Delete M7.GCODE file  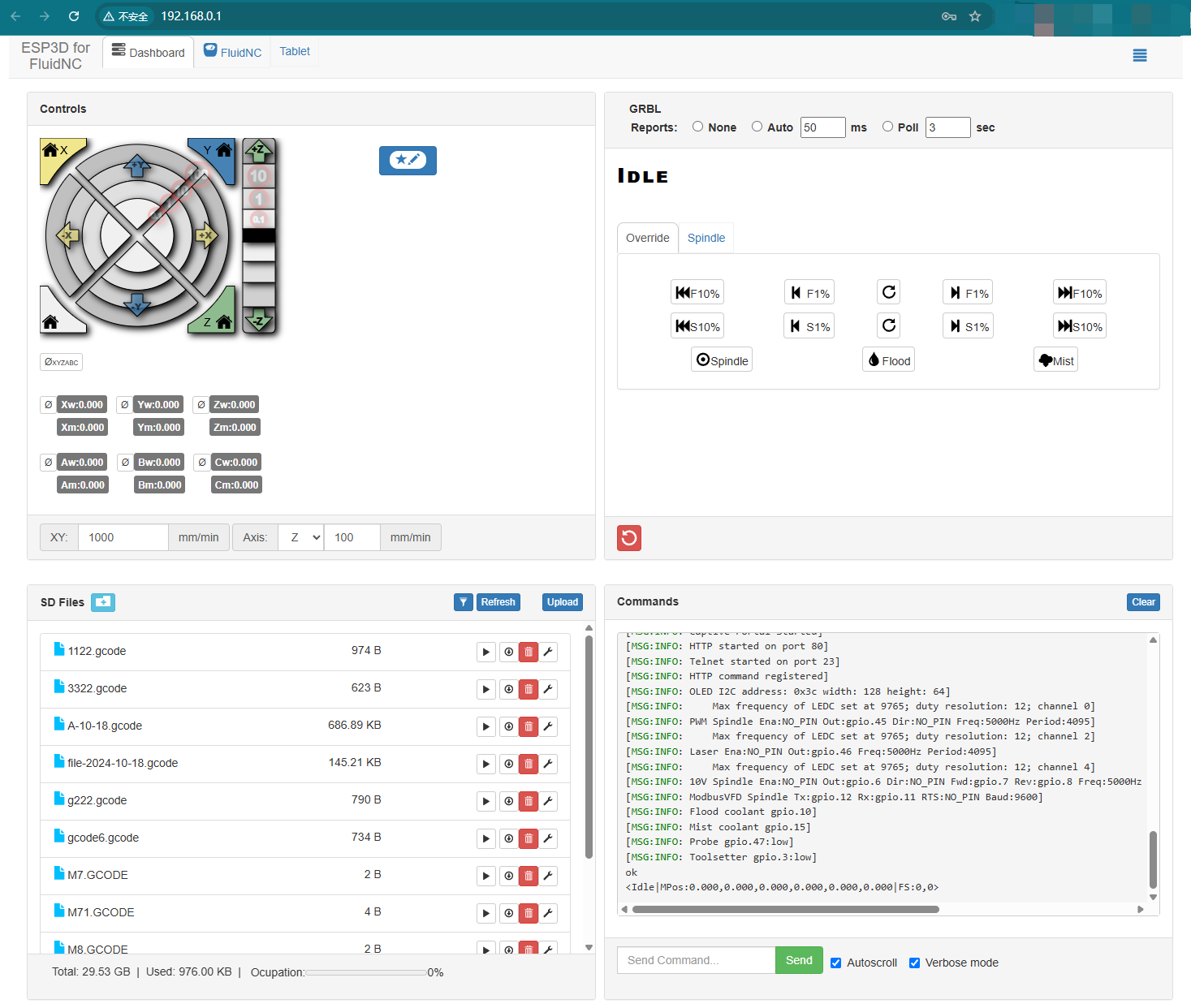(529, 876)
